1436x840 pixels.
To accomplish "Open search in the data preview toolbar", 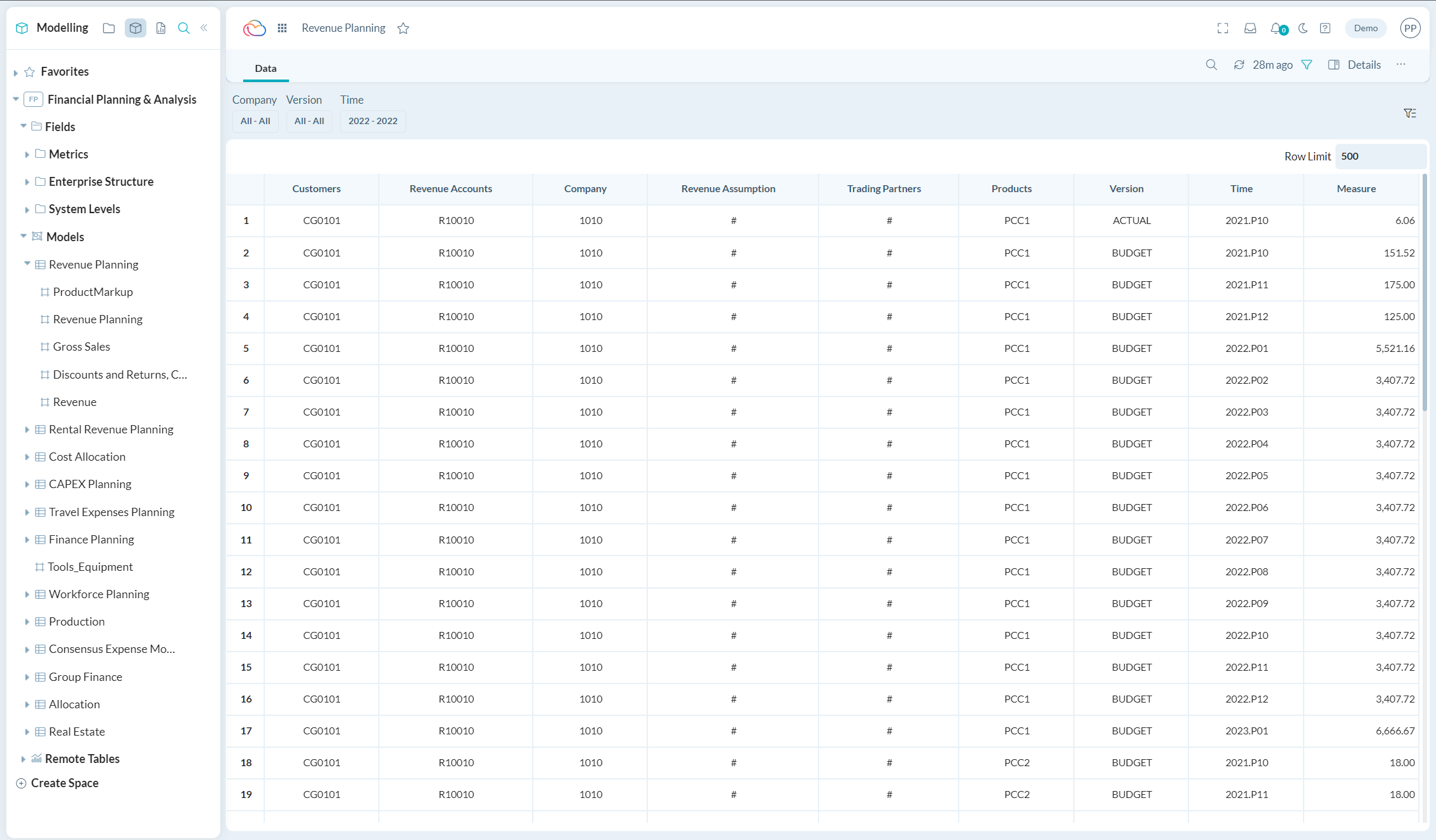I will click(1211, 64).
